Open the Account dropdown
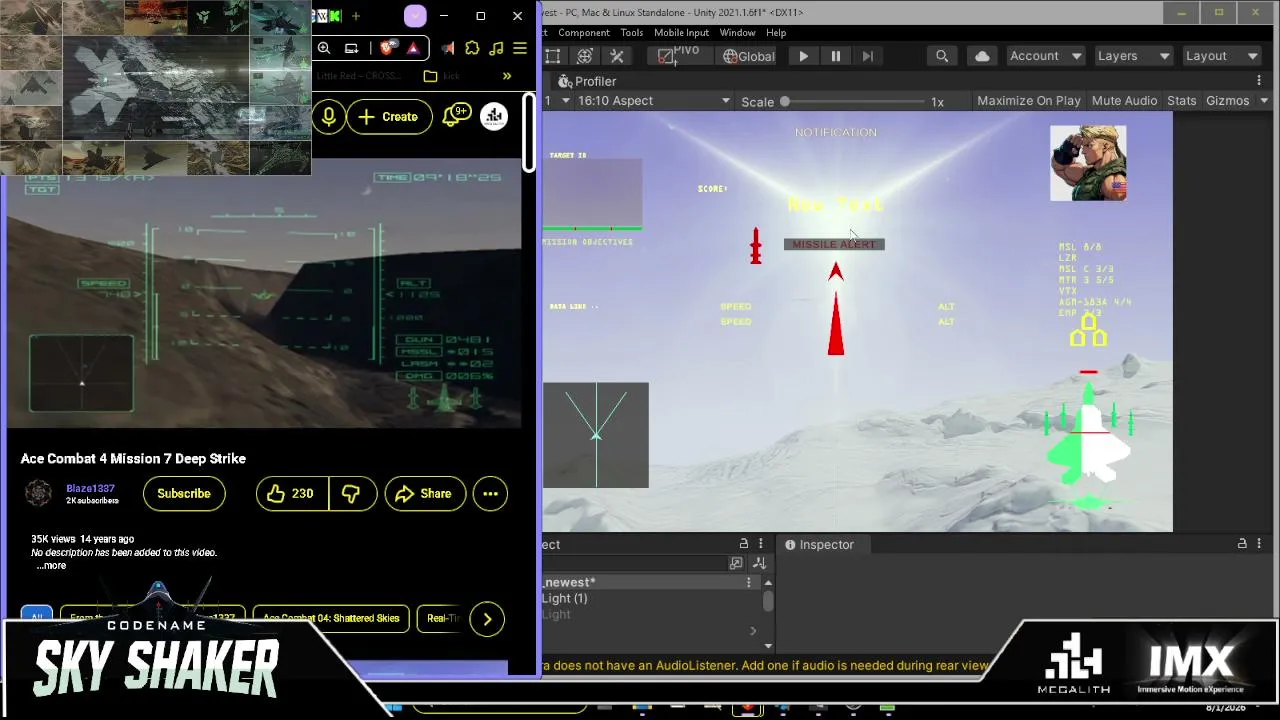Screen dimensions: 1280x720 (x=1045, y=56)
